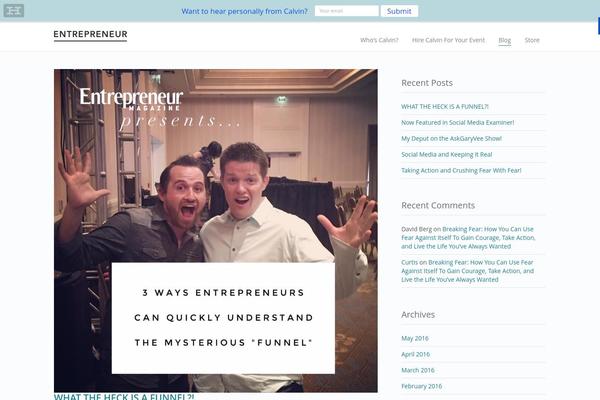600x400 pixels.
Task: Focus the email input field
Action: pos(347,11)
